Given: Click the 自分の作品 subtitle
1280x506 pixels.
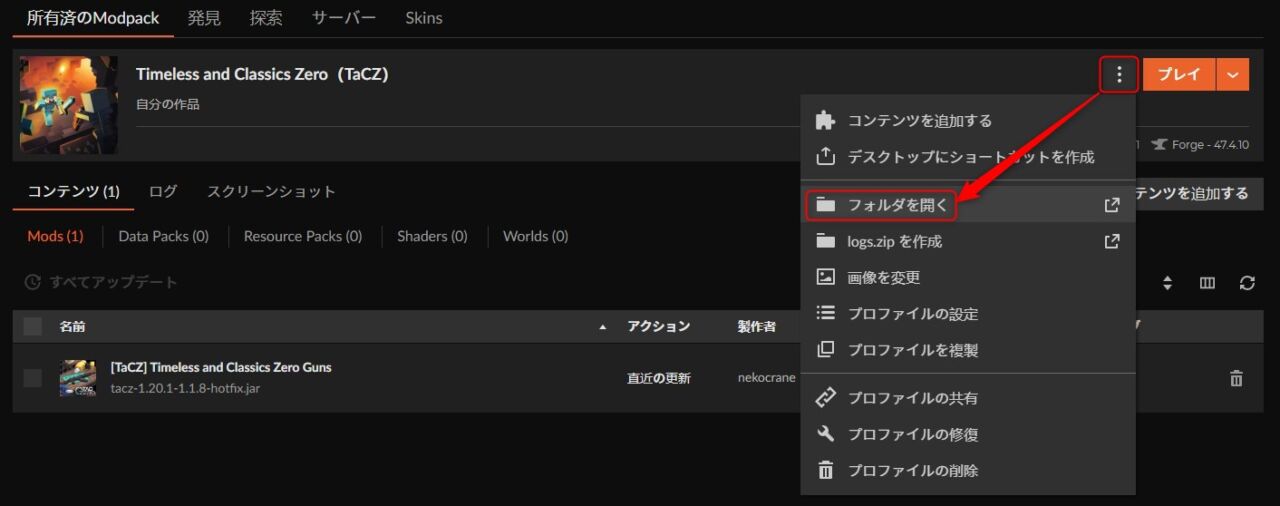Looking at the screenshot, I should pyautogui.click(x=168, y=104).
